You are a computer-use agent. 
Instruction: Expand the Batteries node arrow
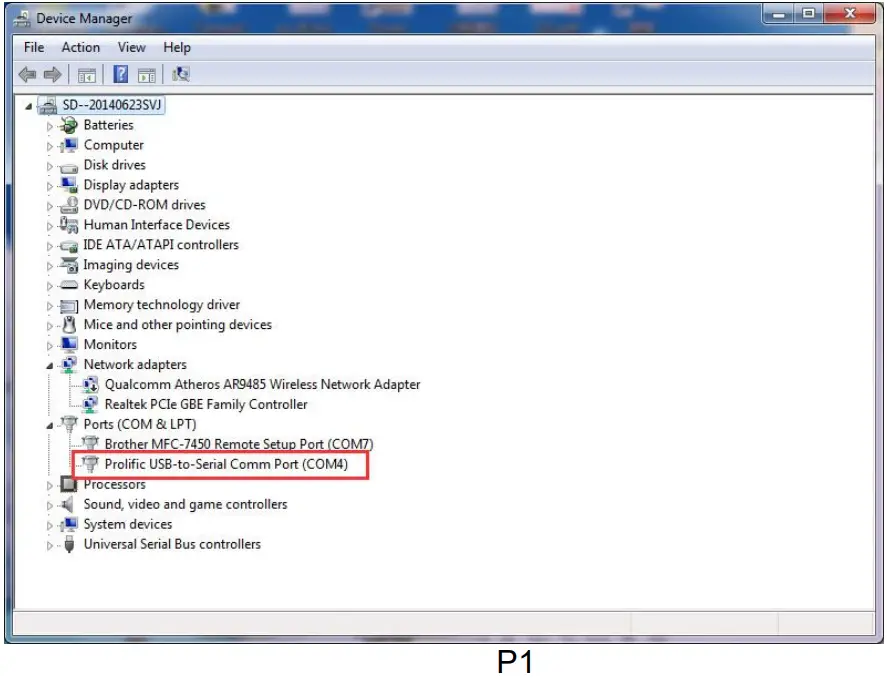[50, 126]
